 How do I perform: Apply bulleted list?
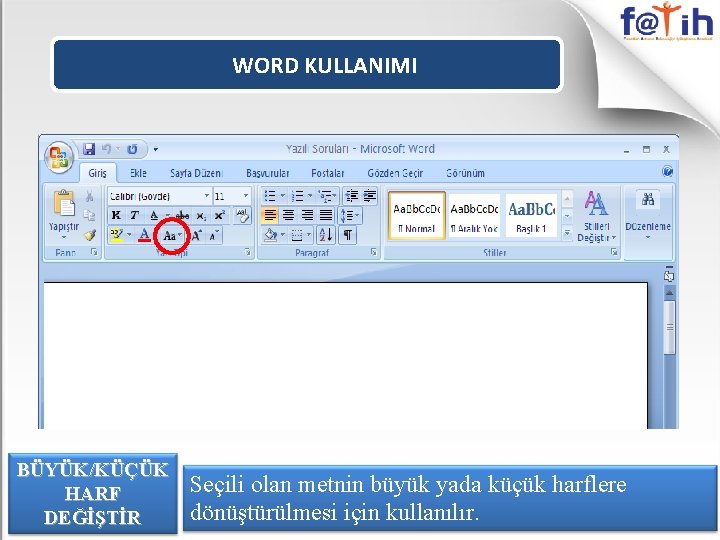[270, 196]
